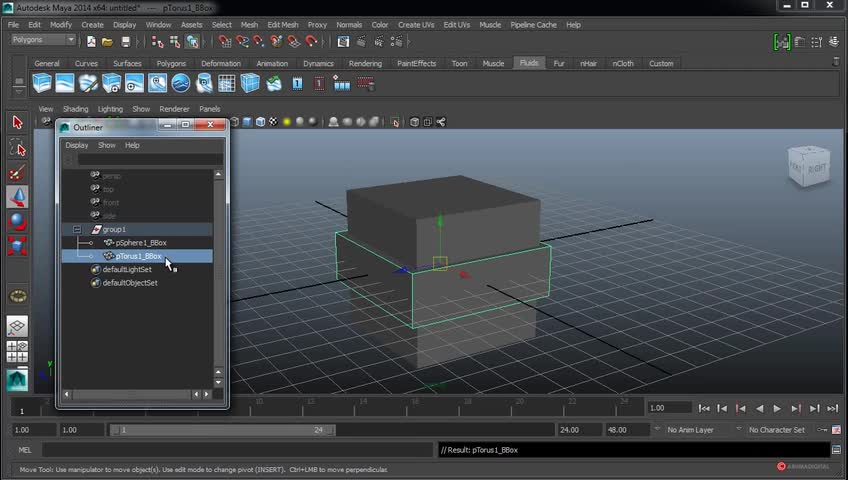Toggle snap to grids magnet icon
This screenshot has width=848, height=480.
point(227,41)
